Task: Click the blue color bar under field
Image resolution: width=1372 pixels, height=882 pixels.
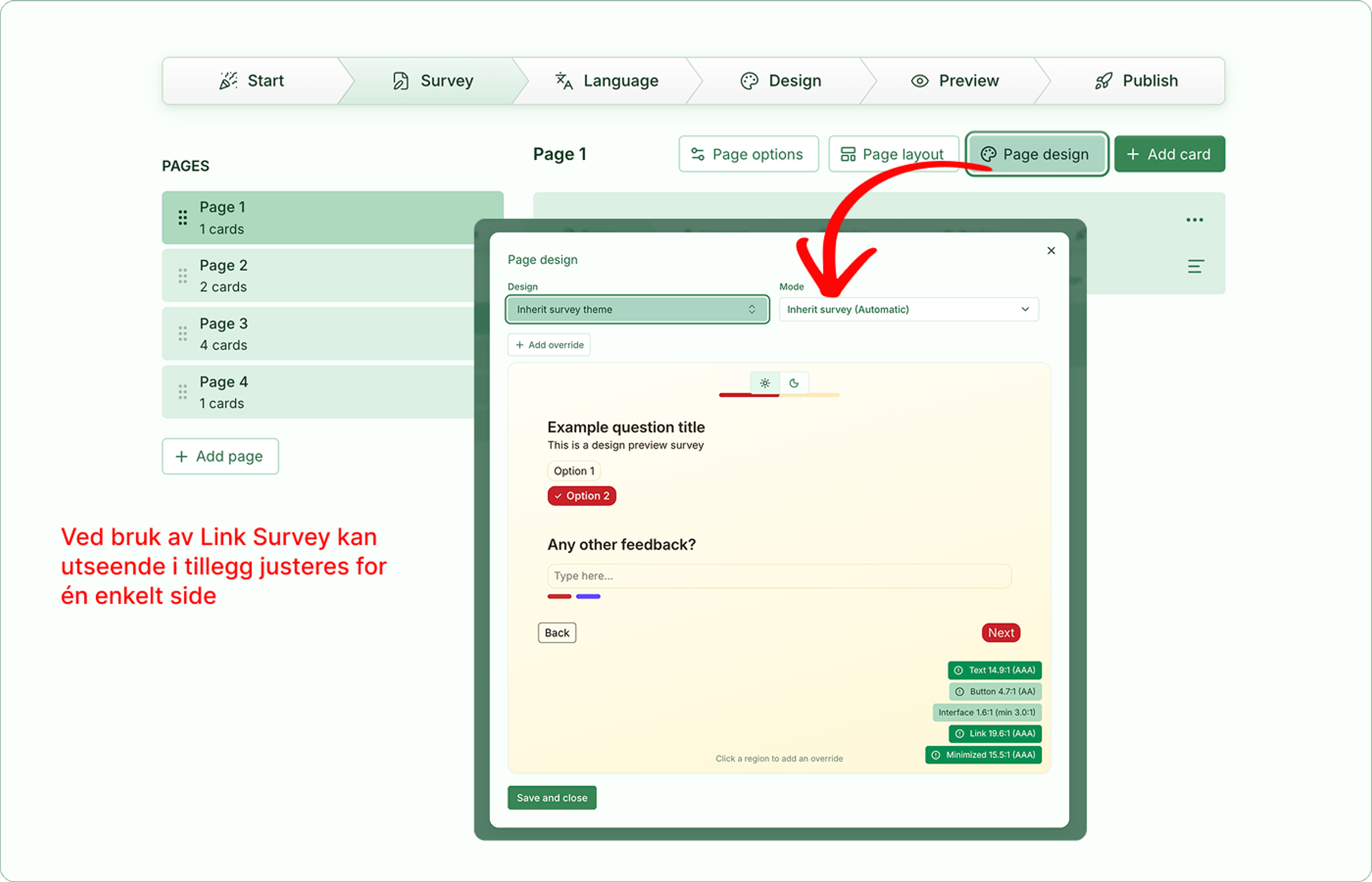Action: [x=588, y=597]
